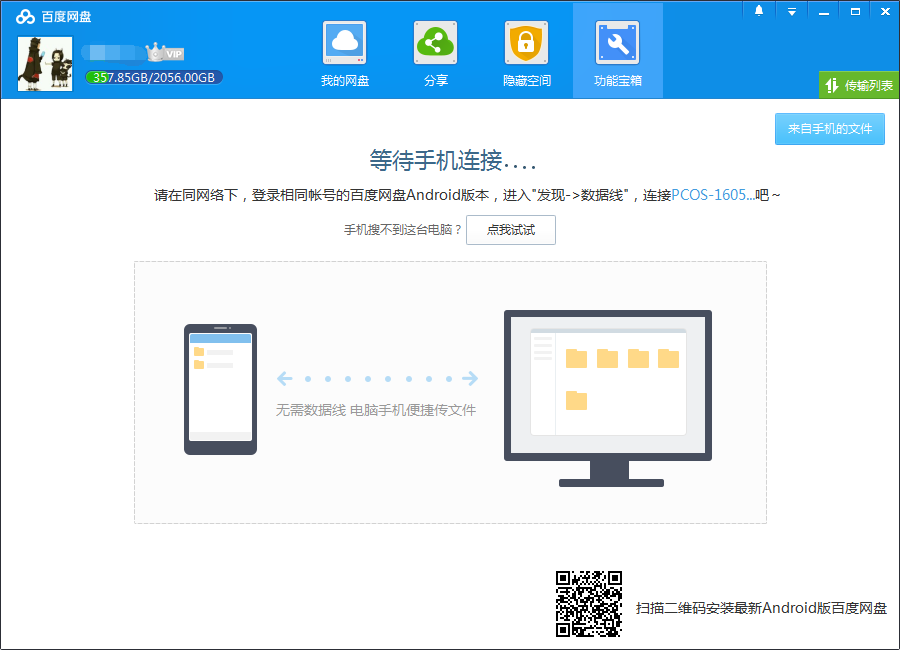Click the 来自手机的文件 button
This screenshot has width=900, height=650.
829,129
